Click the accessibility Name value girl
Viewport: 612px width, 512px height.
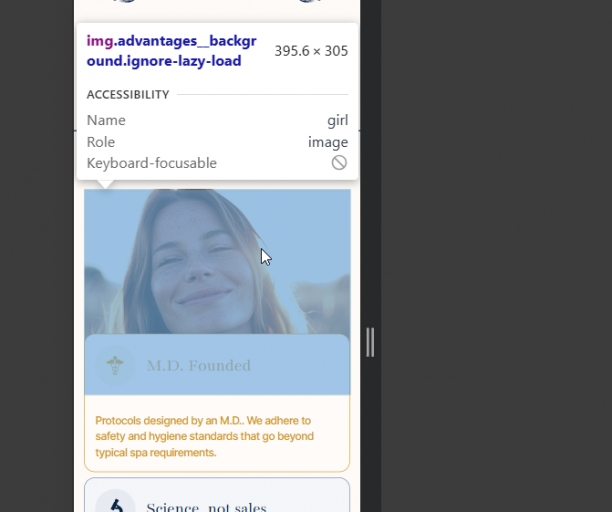point(338,120)
